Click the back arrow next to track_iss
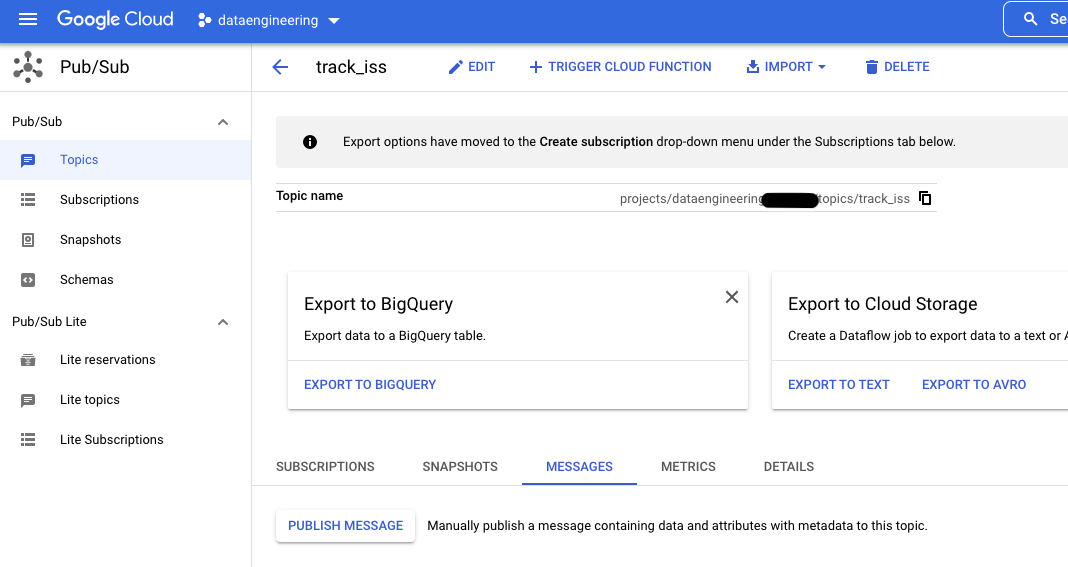This screenshot has height=567, width=1068. (280, 67)
